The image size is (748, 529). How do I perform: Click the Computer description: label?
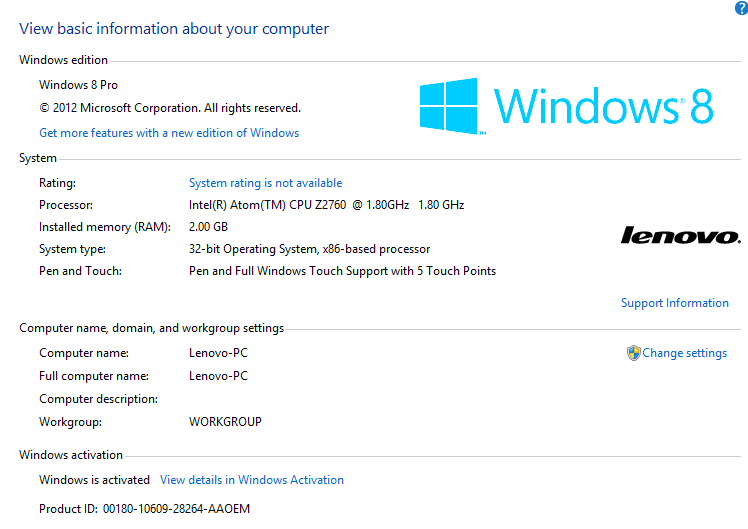[x=98, y=399]
